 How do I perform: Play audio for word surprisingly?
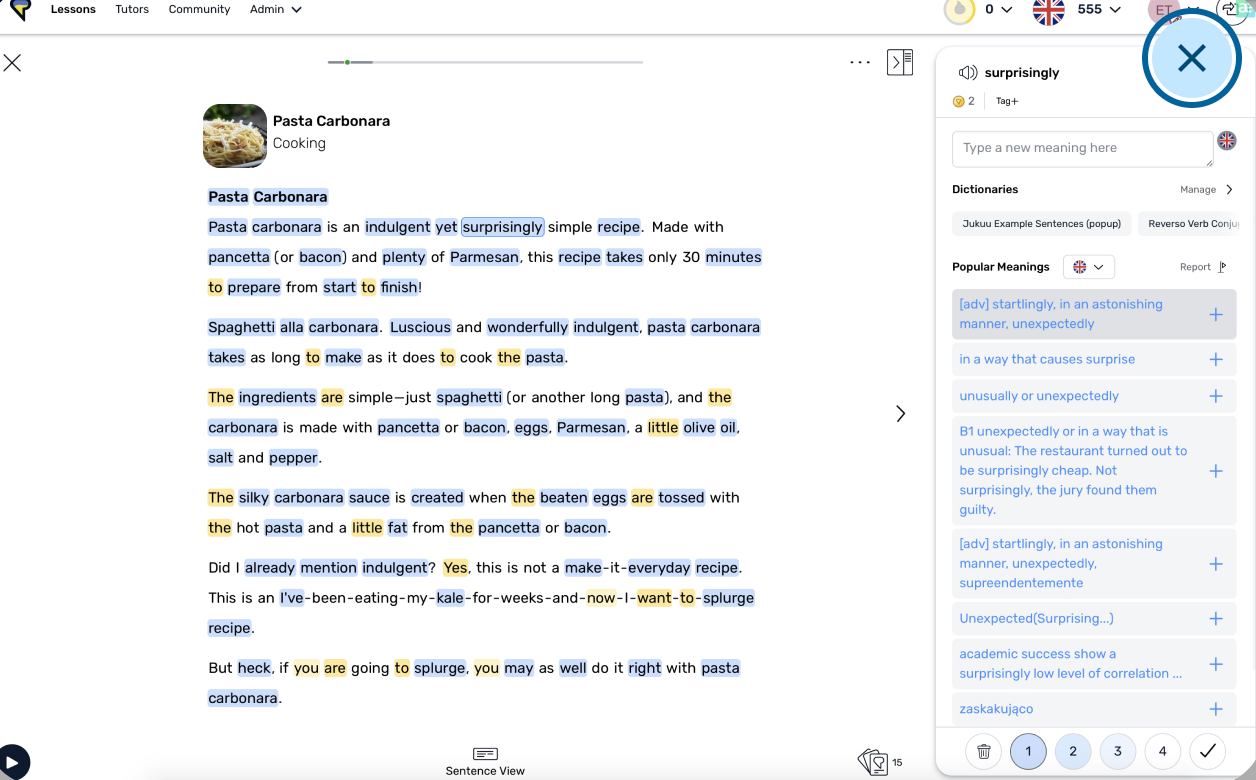(x=967, y=73)
